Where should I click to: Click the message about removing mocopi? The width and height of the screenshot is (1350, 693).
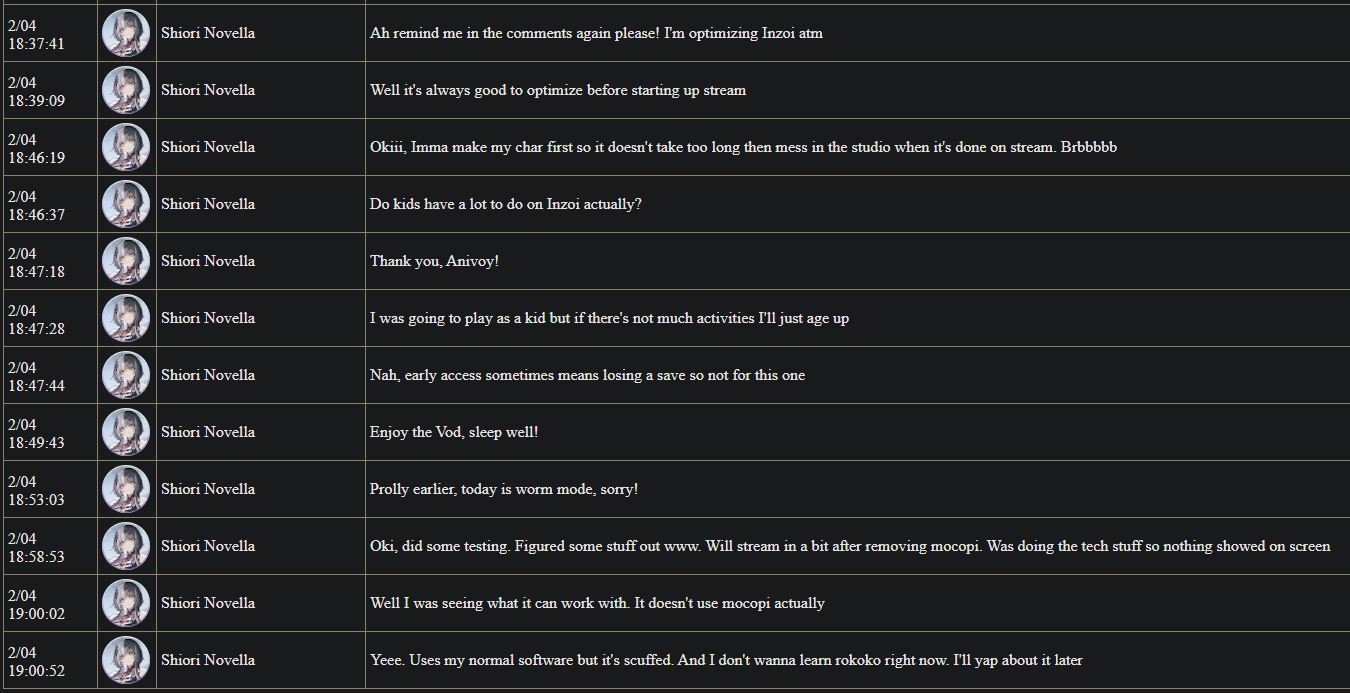850,546
